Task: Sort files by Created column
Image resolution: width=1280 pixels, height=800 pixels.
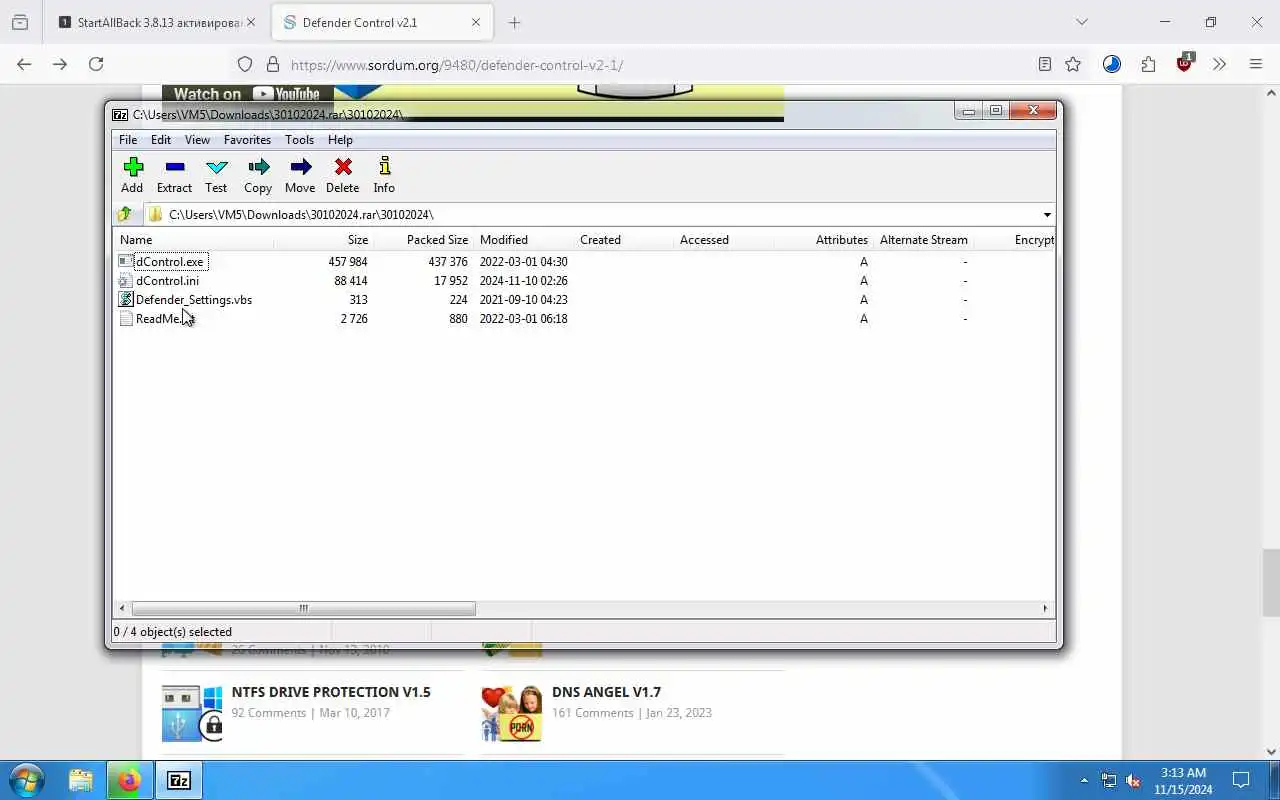Action: [624, 240]
